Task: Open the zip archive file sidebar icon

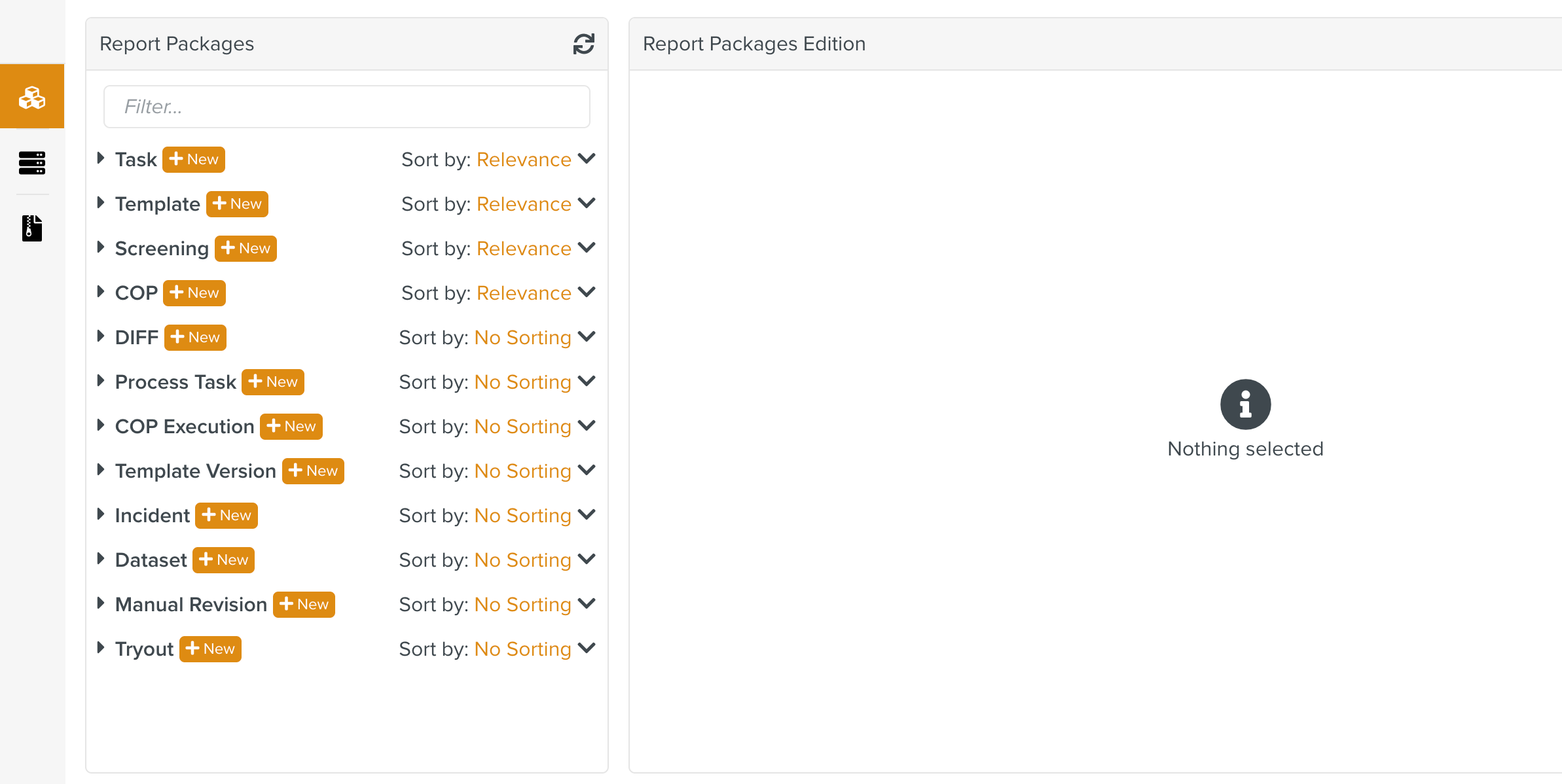Action: pos(32,228)
